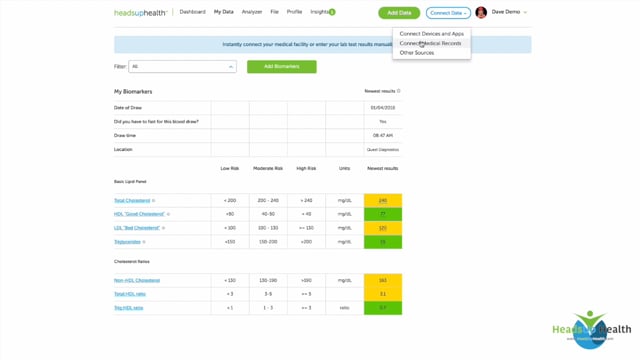Toggle the Connect Data dropdown button
Image resolution: width=640 pixels, height=360 pixels.
pyautogui.click(x=448, y=13)
